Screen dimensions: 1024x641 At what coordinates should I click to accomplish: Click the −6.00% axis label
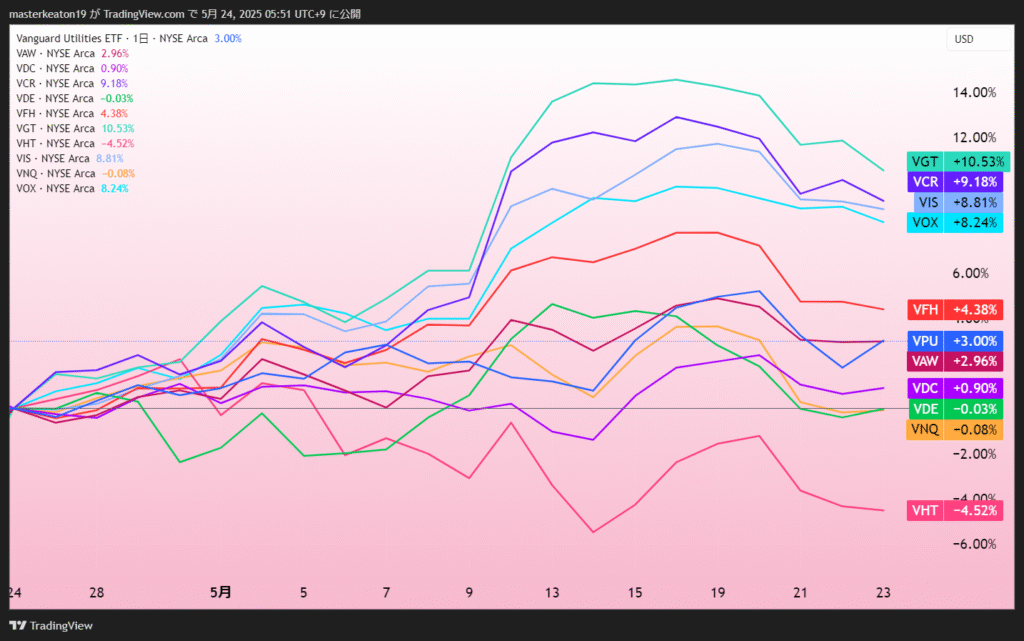(972, 544)
